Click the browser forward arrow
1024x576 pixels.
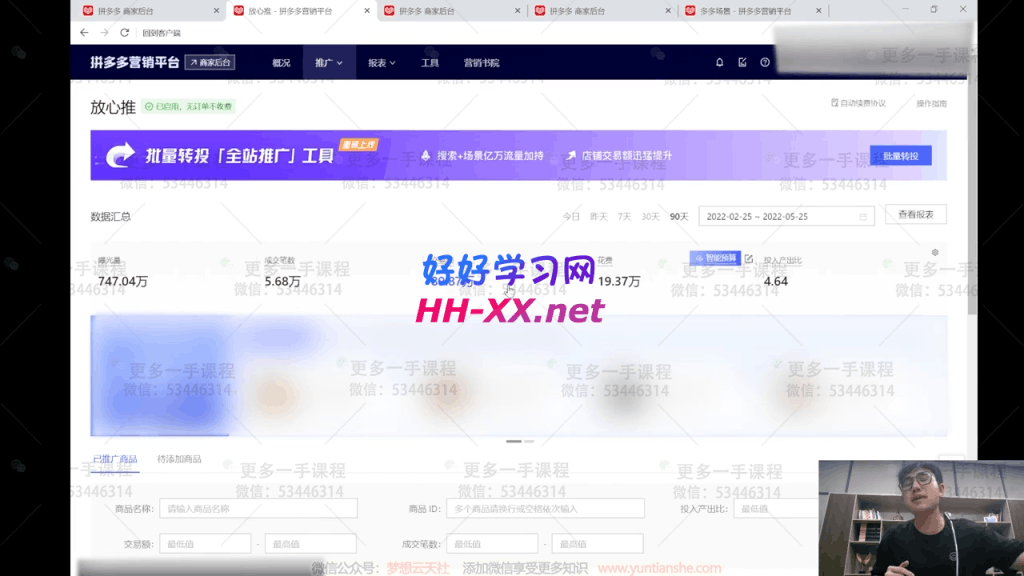(x=104, y=32)
